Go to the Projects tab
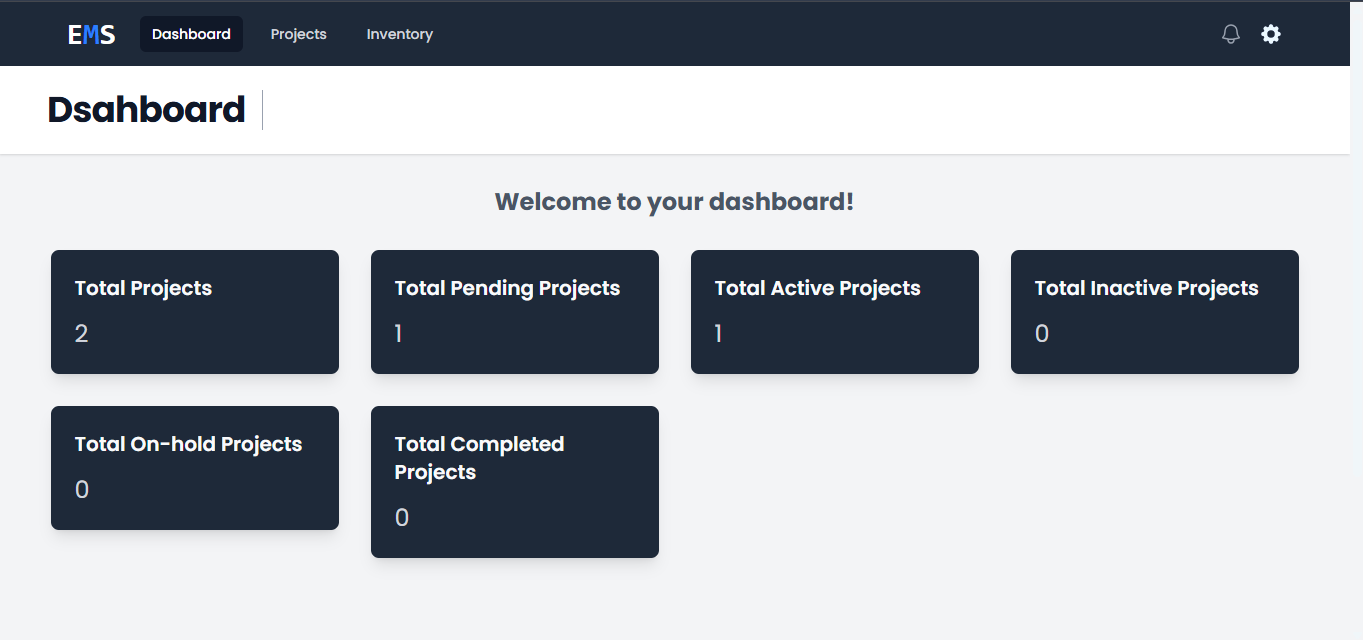Viewport: 1363px width, 640px height. 298,34
